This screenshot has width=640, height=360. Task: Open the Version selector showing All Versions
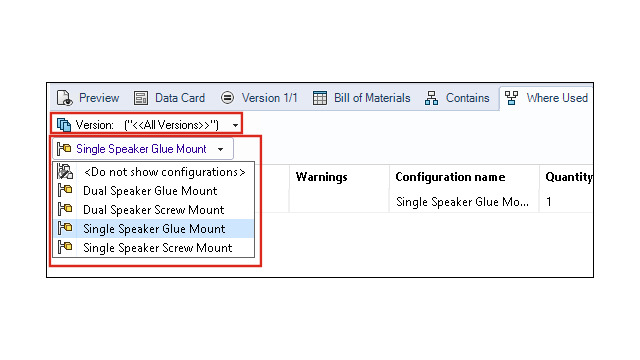pyautogui.click(x=147, y=124)
